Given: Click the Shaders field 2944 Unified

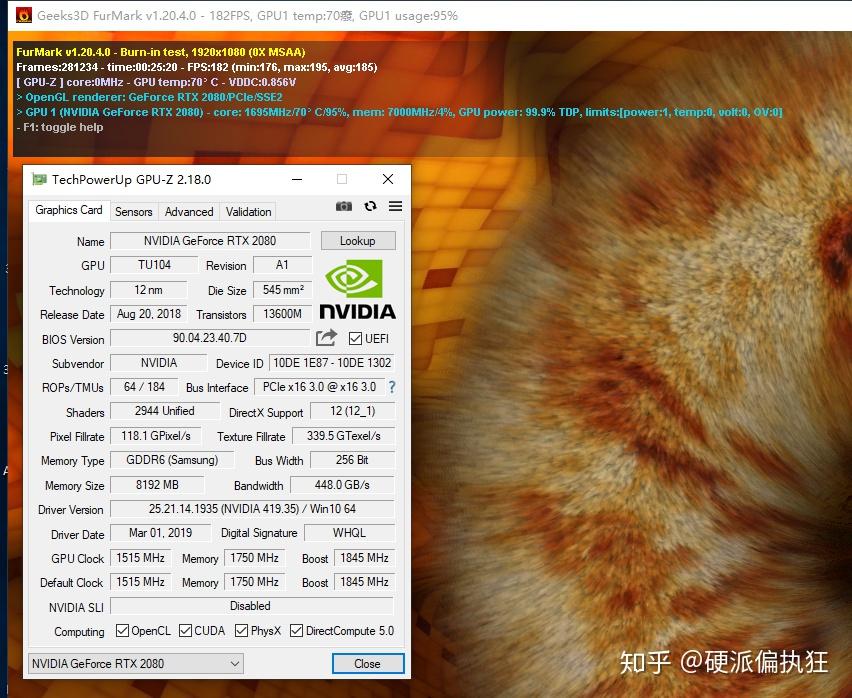Looking at the screenshot, I should click(x=165, y=411).
